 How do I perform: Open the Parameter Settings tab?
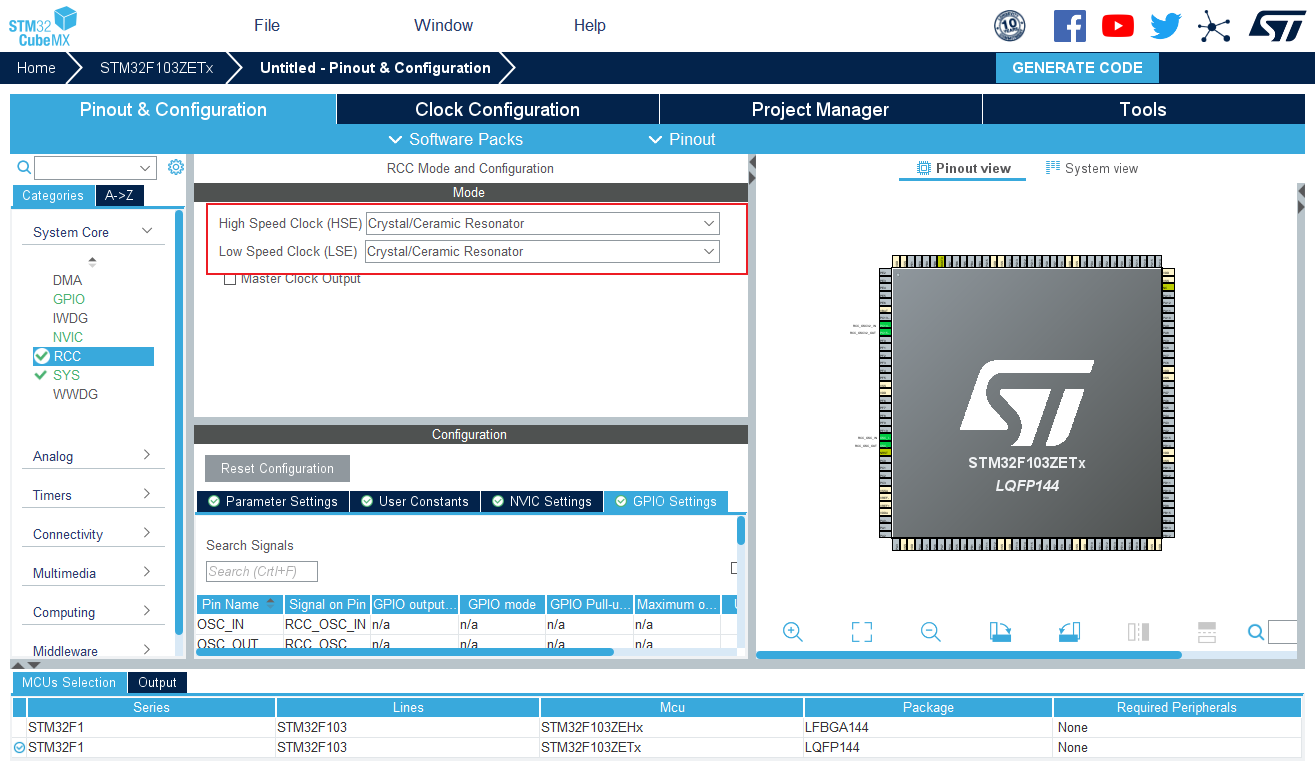272,501
